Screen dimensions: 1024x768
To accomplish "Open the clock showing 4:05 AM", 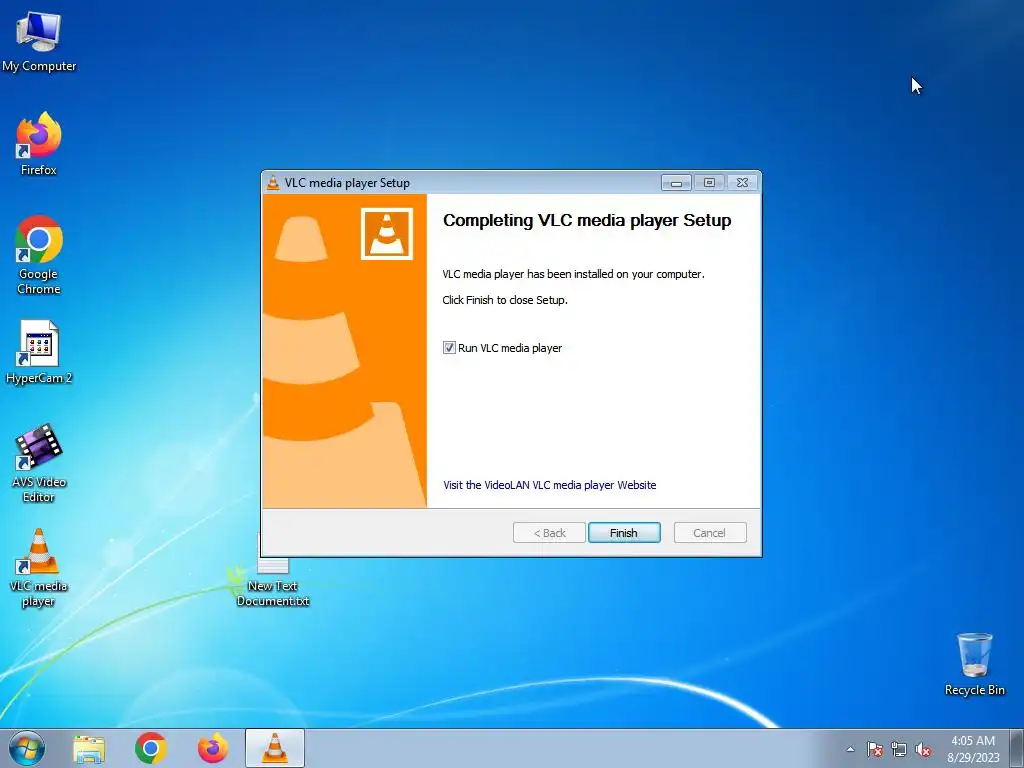I will (x=973, y=749).
